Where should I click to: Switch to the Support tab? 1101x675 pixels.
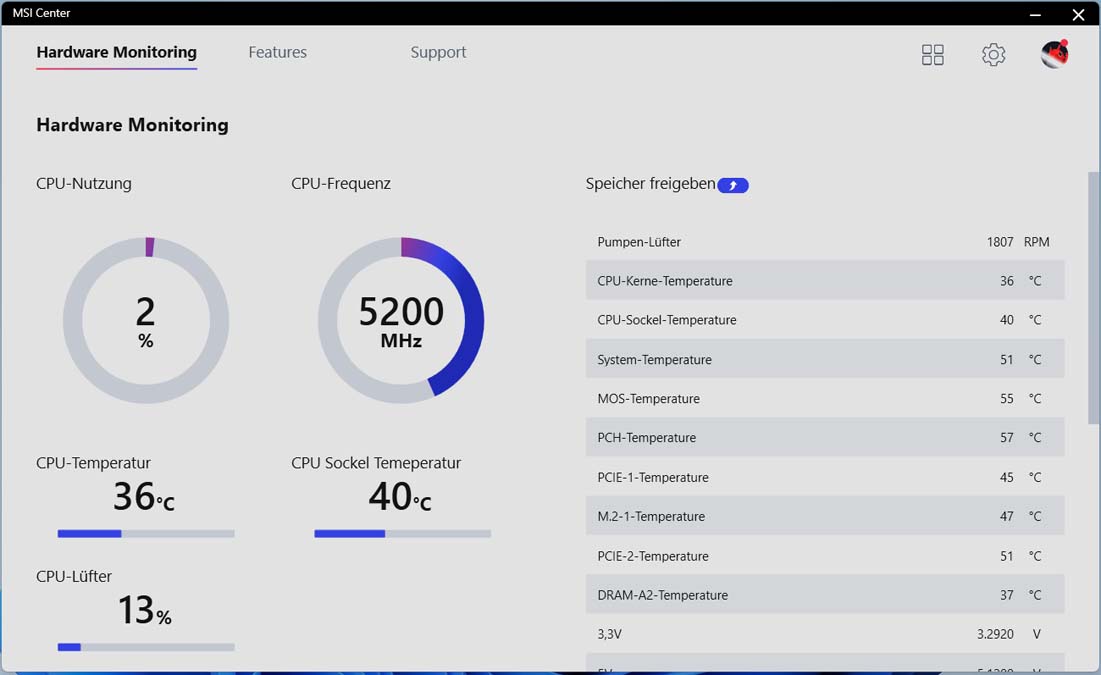[438, 52]
